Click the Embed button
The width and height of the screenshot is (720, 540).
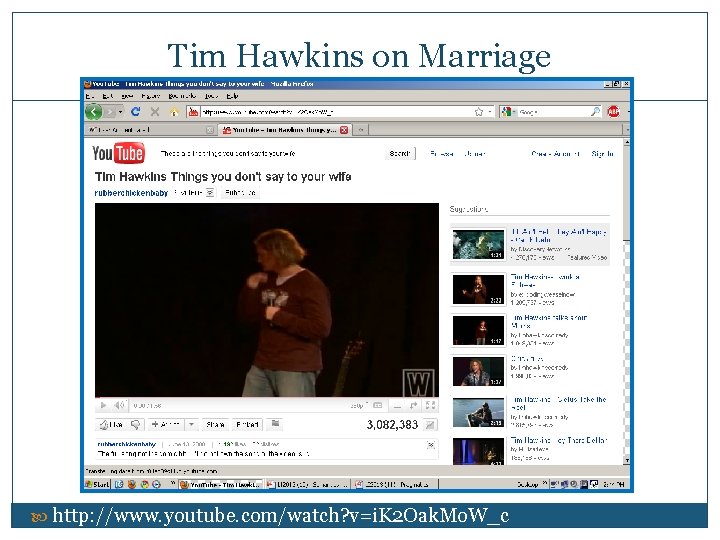tap(248, 425)
